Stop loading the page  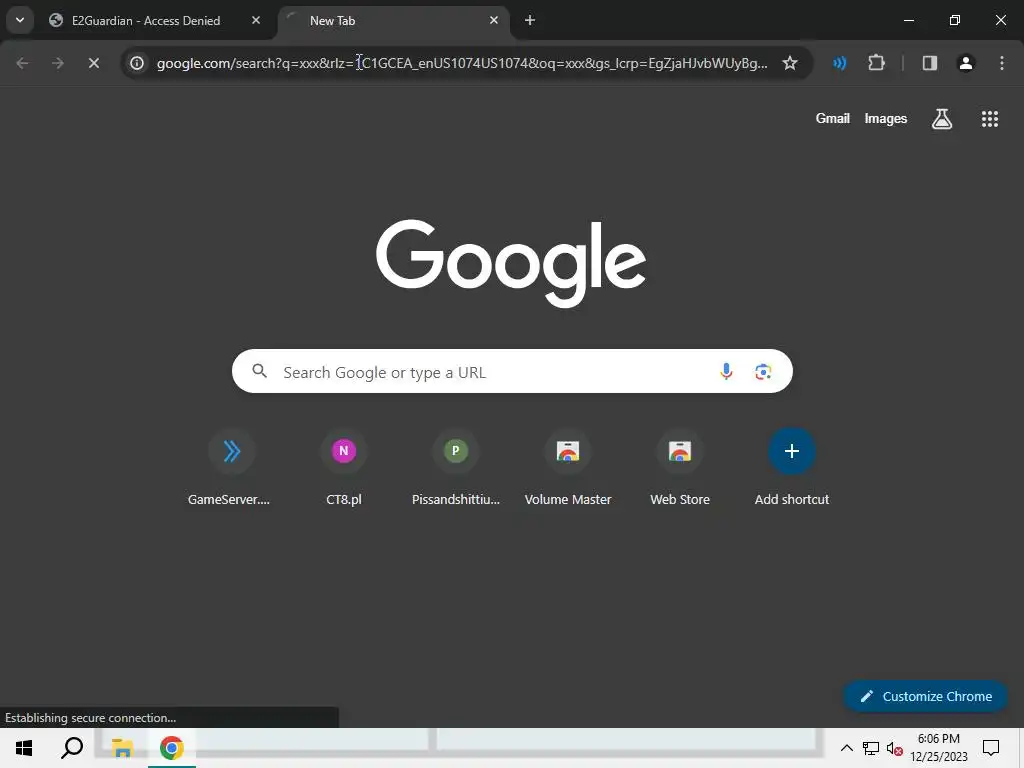[x=93, y=63]
